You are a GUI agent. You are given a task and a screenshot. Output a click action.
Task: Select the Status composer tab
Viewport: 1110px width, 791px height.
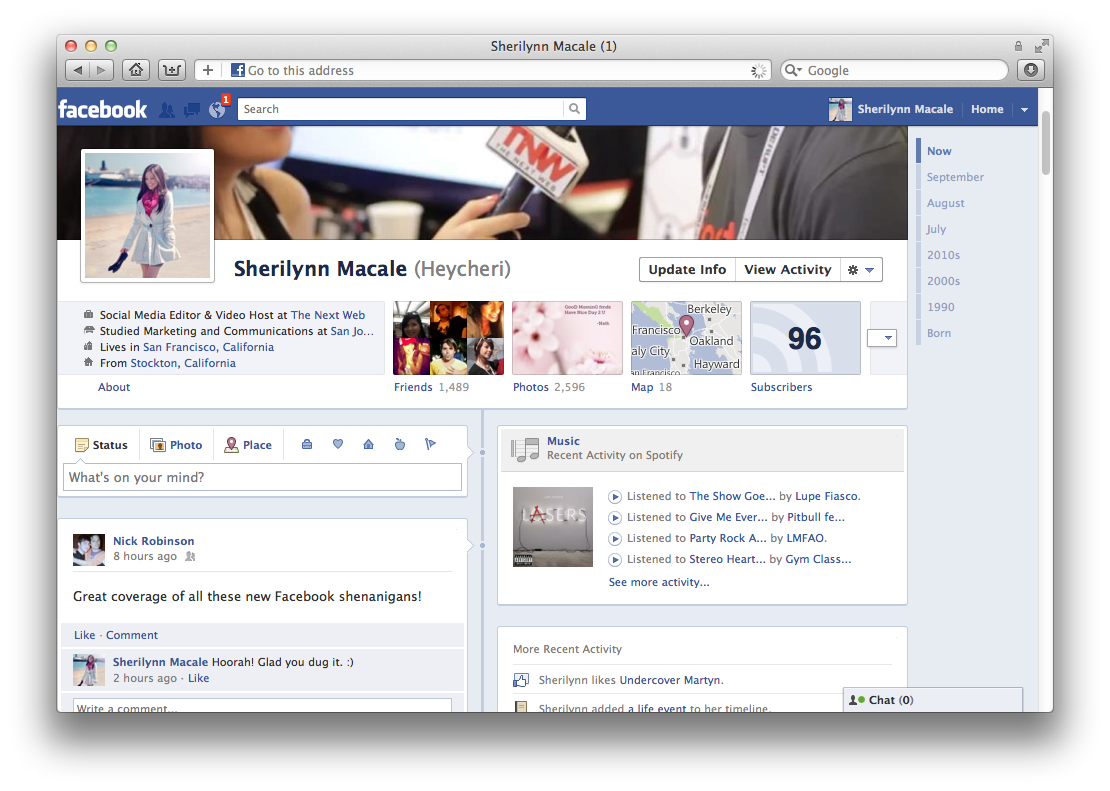point(101,445)
